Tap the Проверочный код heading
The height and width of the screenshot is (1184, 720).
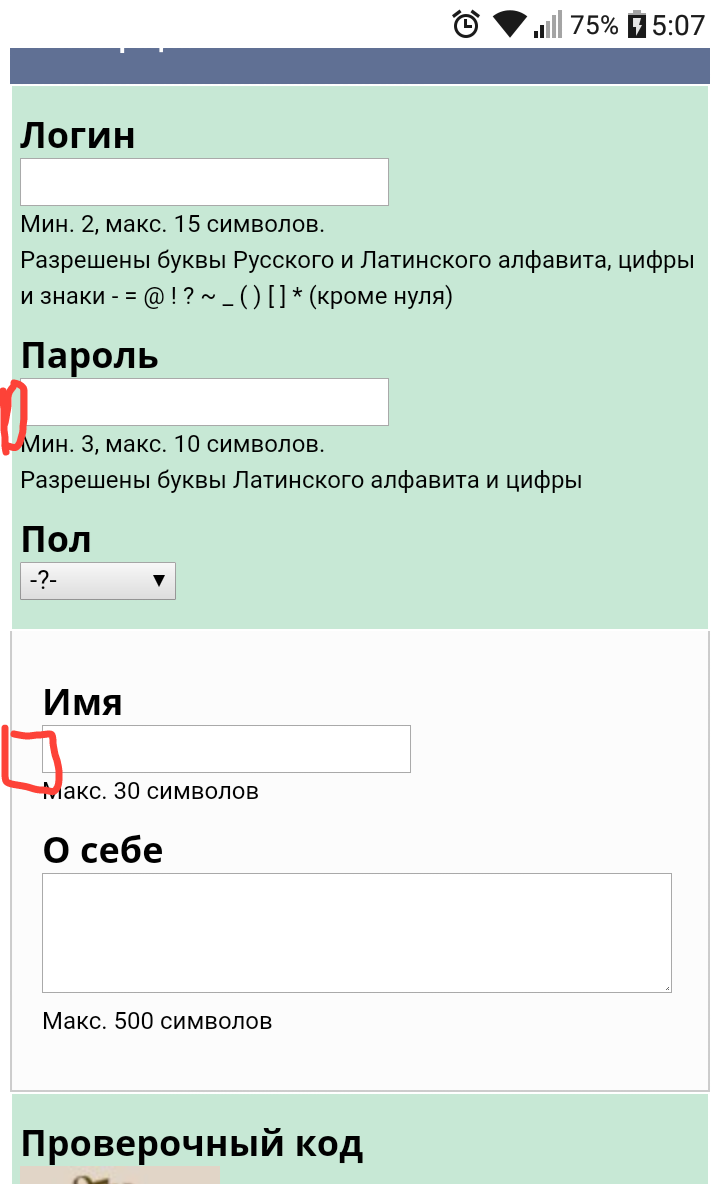192,1143
